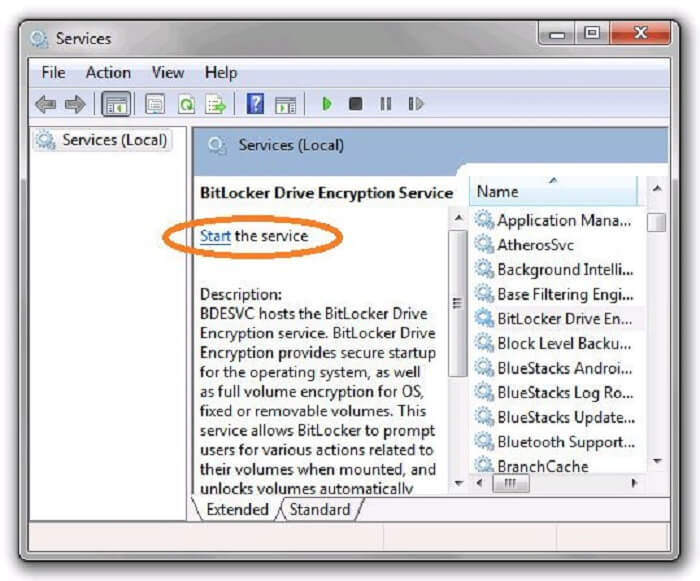
Task: Click the Back arrow toolbar icon
Action: pyautogui.click(x=46, y=104)
